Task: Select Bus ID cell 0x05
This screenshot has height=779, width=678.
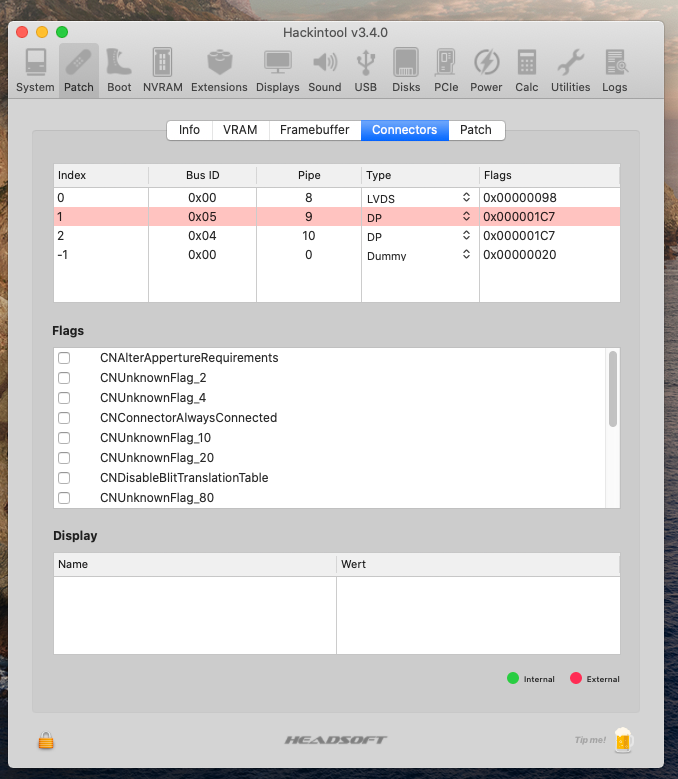Action: click(x=202, y=217)
